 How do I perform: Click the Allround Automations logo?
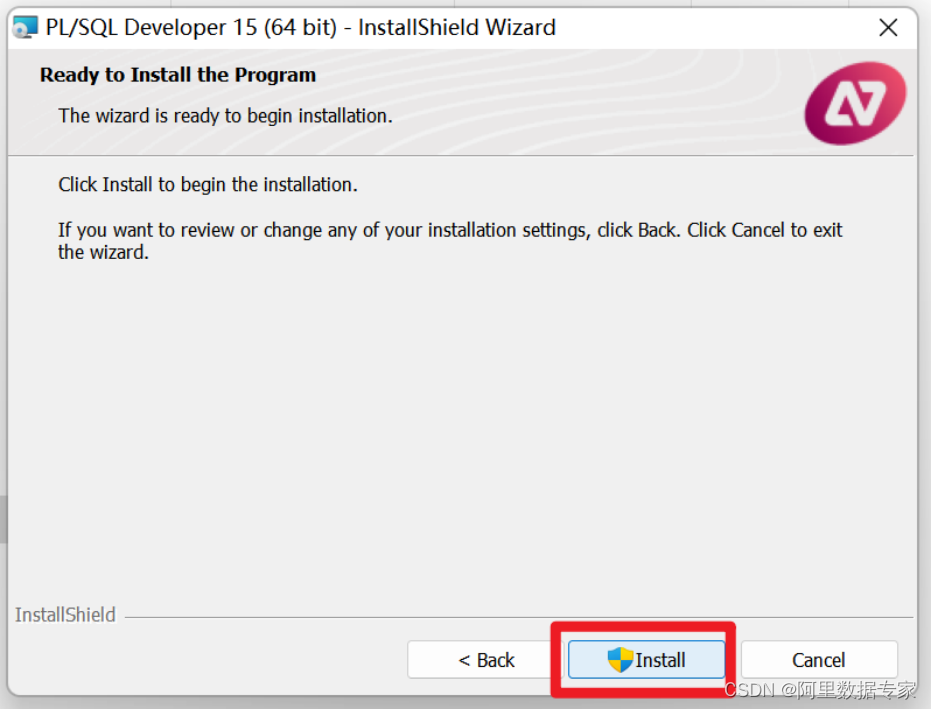pos(855,103)
